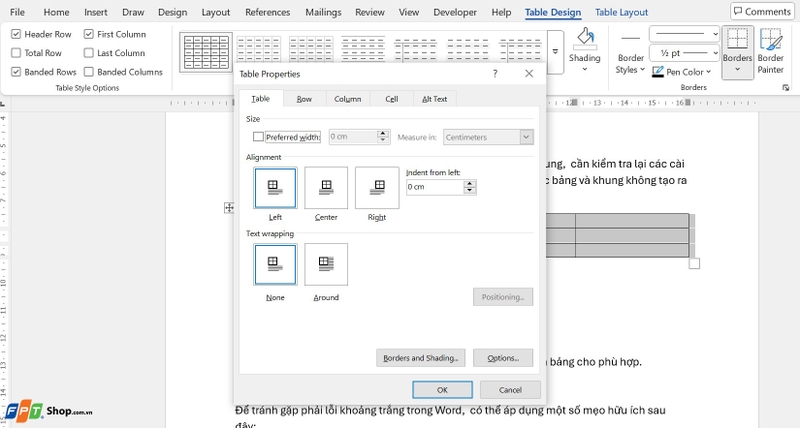Open the ½ pt line weight dropdown

tap(715, 53)
